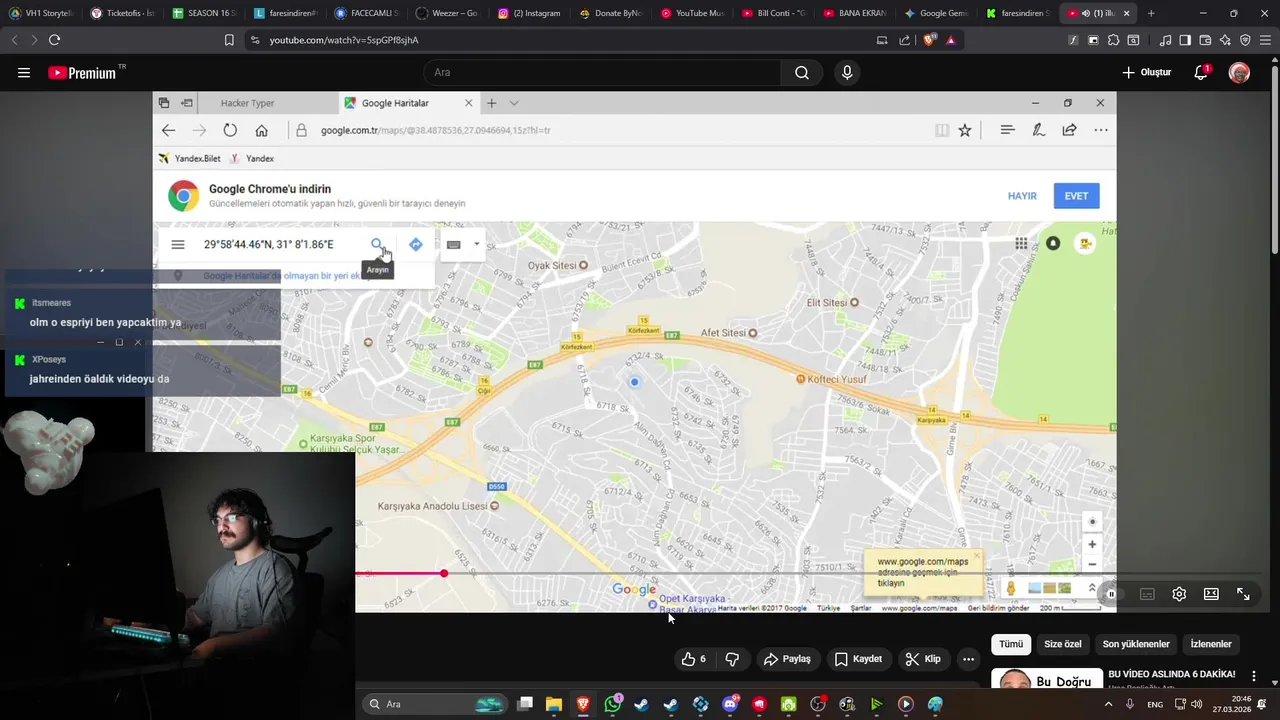The image size is (1280, 720).
Task: Switch to the (2) Instagram tab
Action: [x=530, y=13]
